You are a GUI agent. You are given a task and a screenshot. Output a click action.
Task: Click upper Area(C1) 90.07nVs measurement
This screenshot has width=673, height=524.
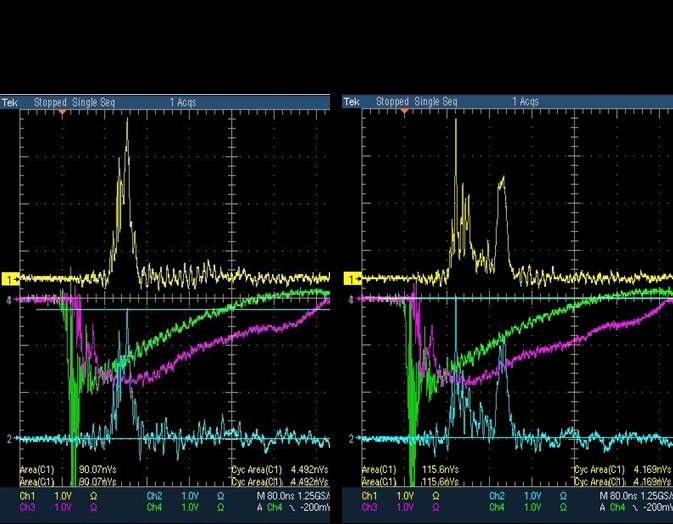pyautogui.click(x=68, y=469)
